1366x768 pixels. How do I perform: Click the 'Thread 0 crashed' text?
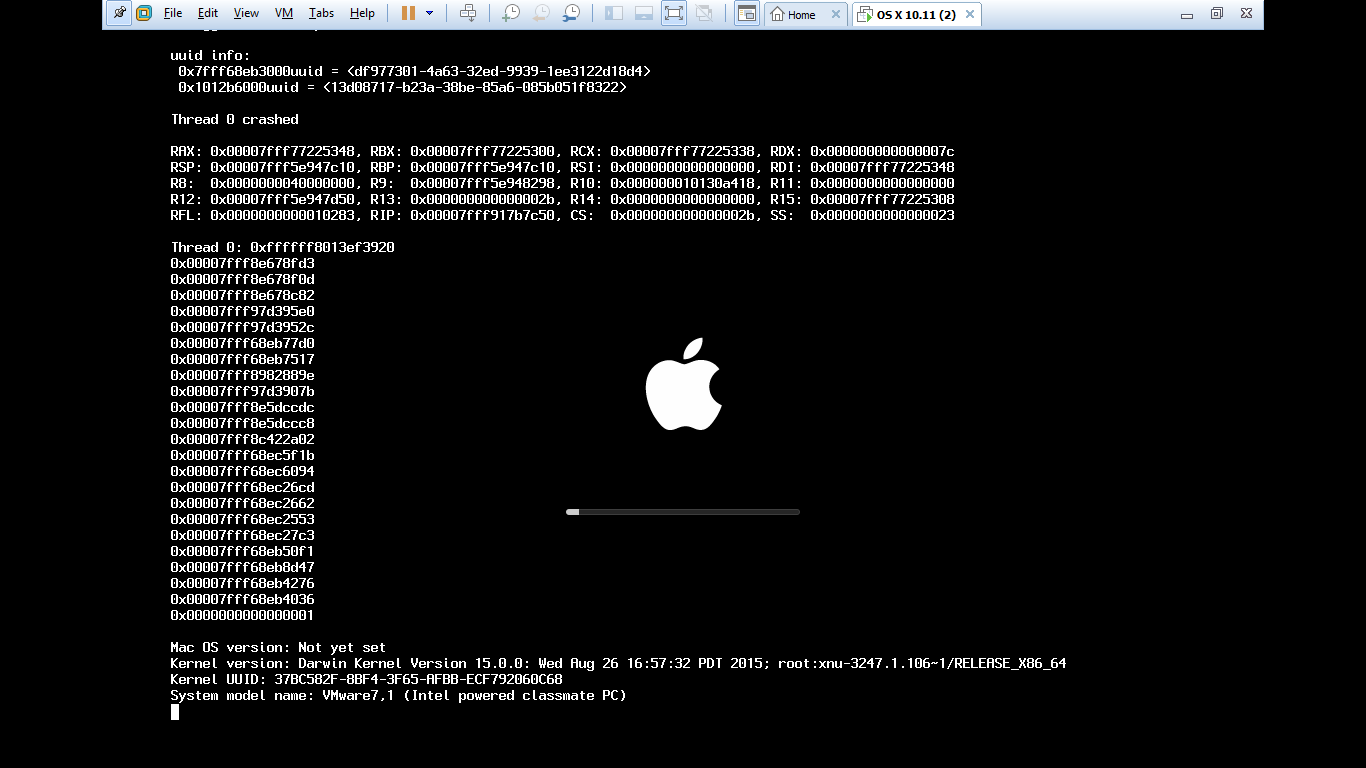pos(234,119)
